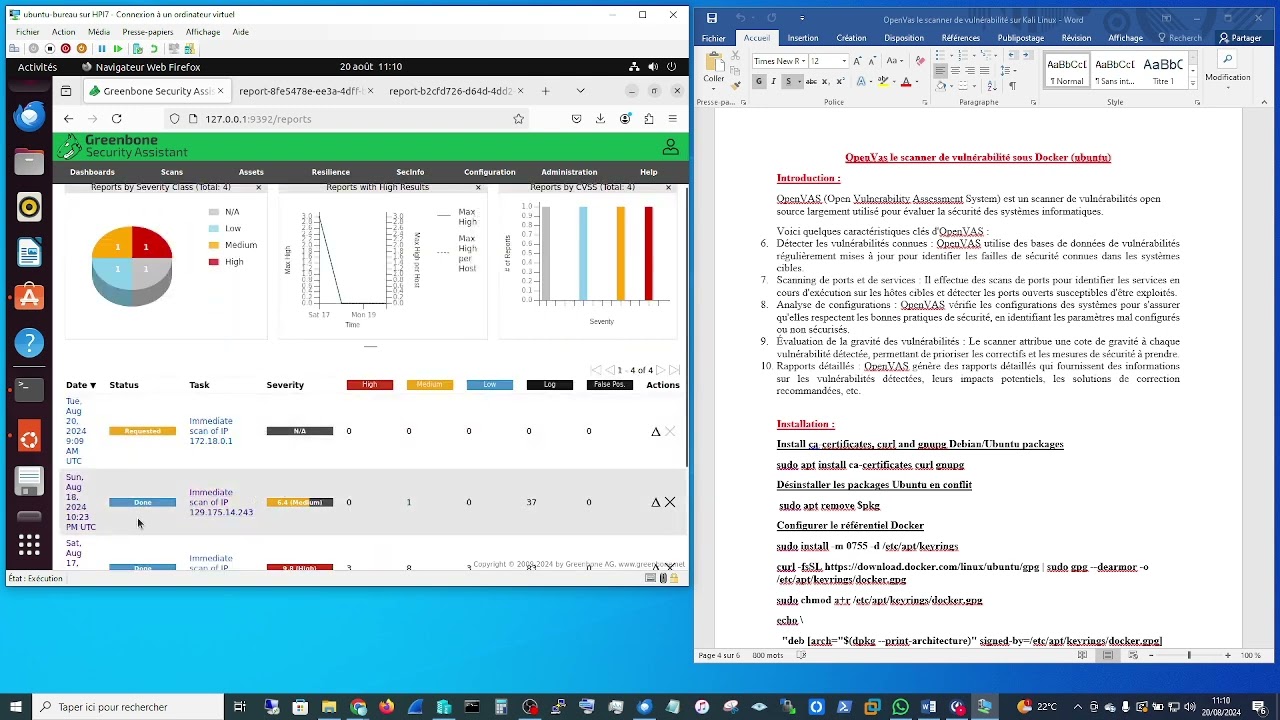Image resolution: width=1280 pixels, height=720 pixels.
Task: Open the Immediate scan of IP 172.18.0.1 task
Action: click(211, 431)
